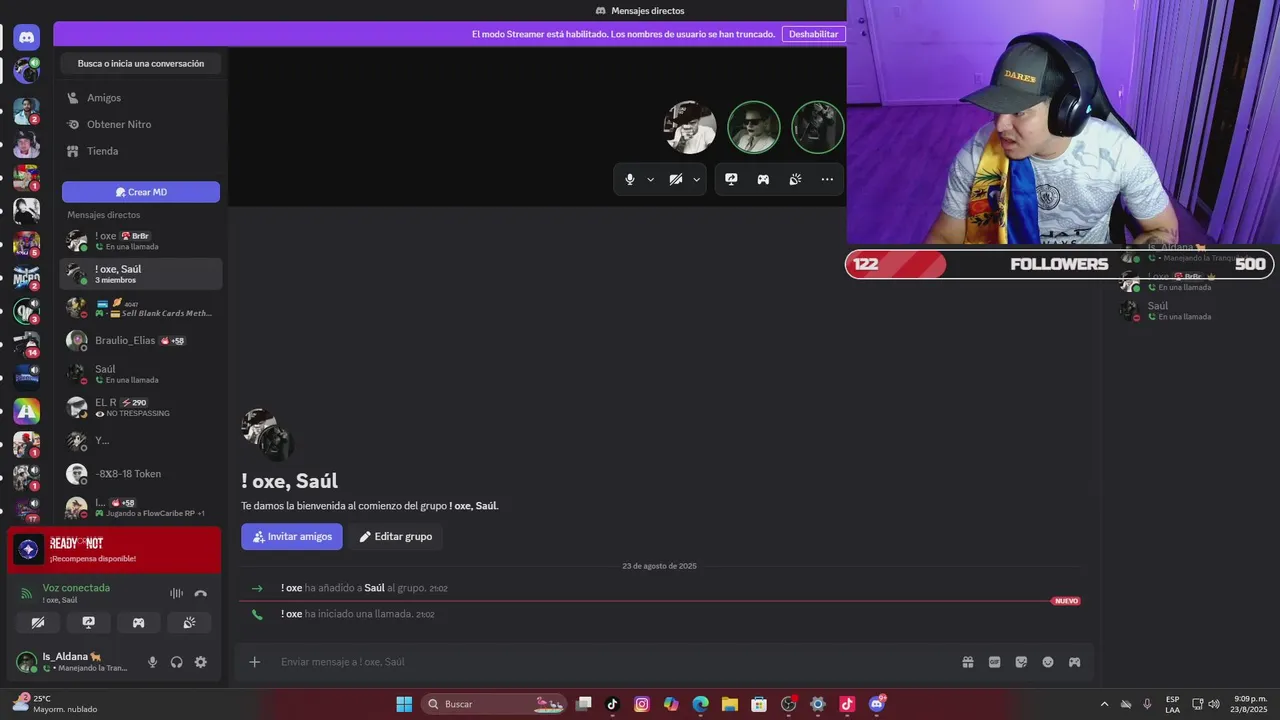
Task: Open the Sell Blank Cards Meth conversation
Action: (141, 308)
